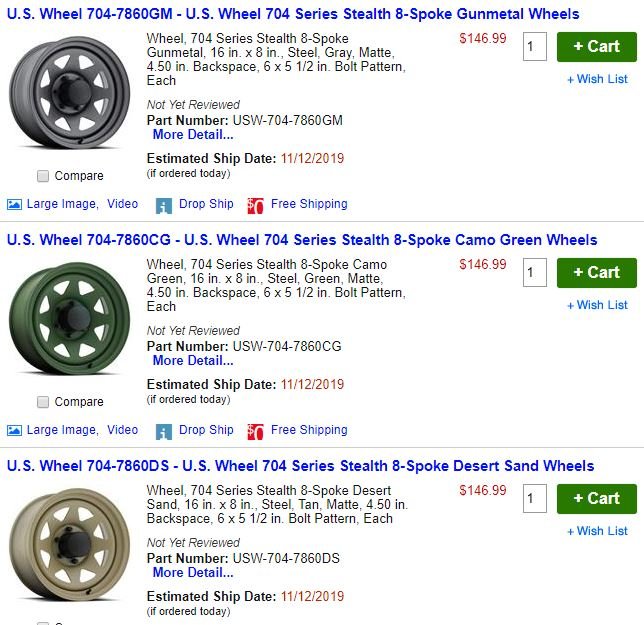Click the Drop Ship info icon for Camo Green wheel
Screen dimensions: 644x625
tap(163, 432)
